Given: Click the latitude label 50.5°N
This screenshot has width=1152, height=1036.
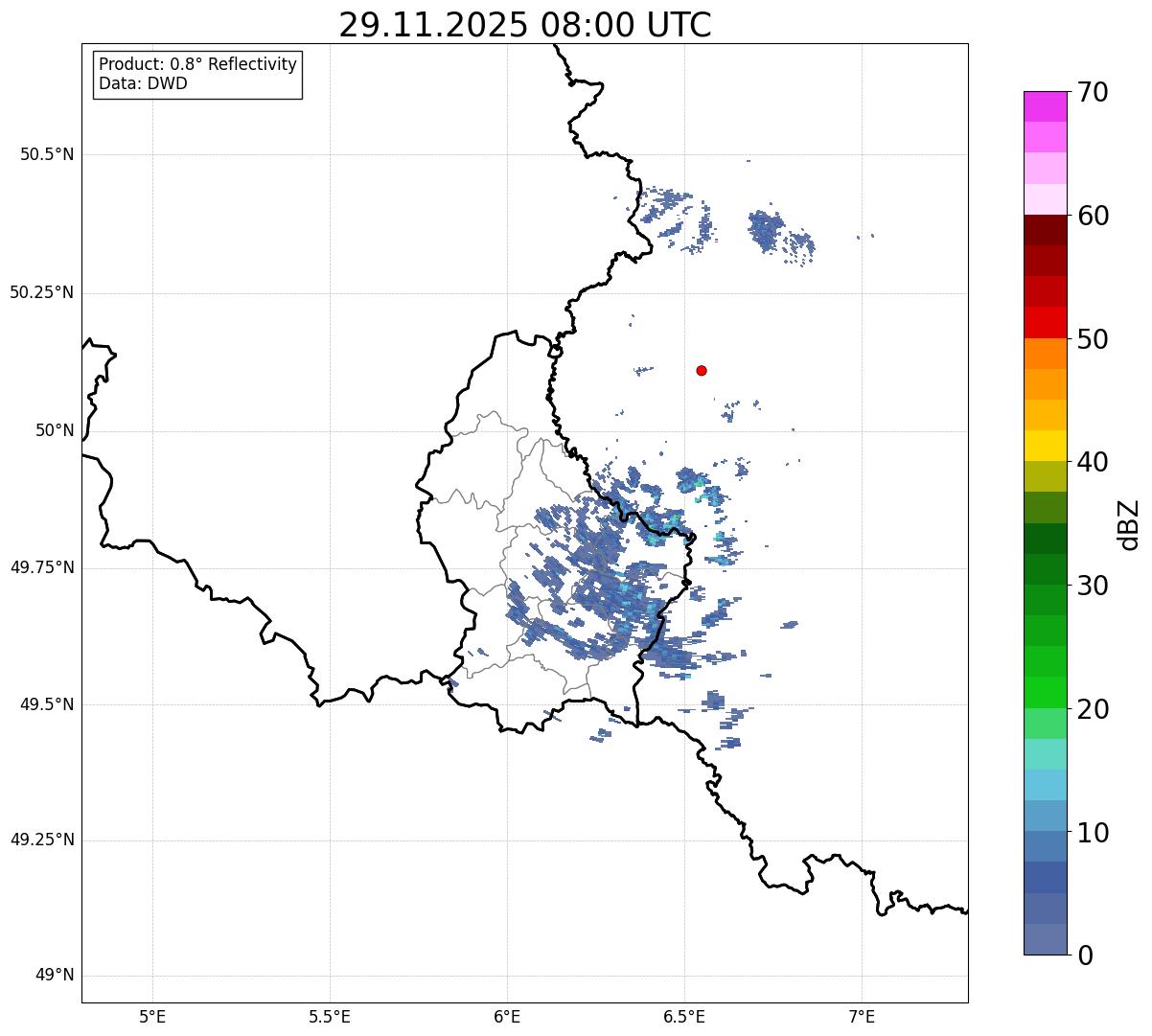Looking at the screenshot, I should coord(47,154).
